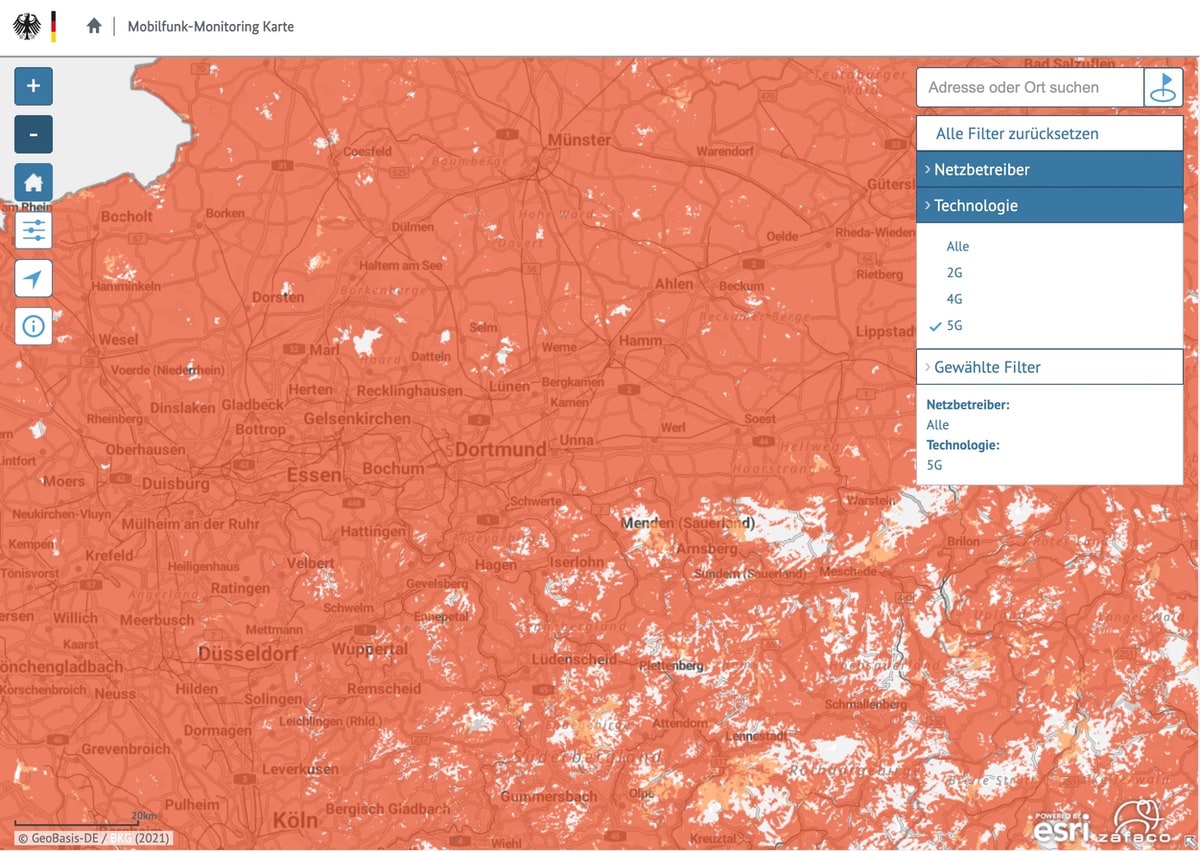Collapse the Technologie filter section
The image size is (1200, 851).
coord(1049,205)
